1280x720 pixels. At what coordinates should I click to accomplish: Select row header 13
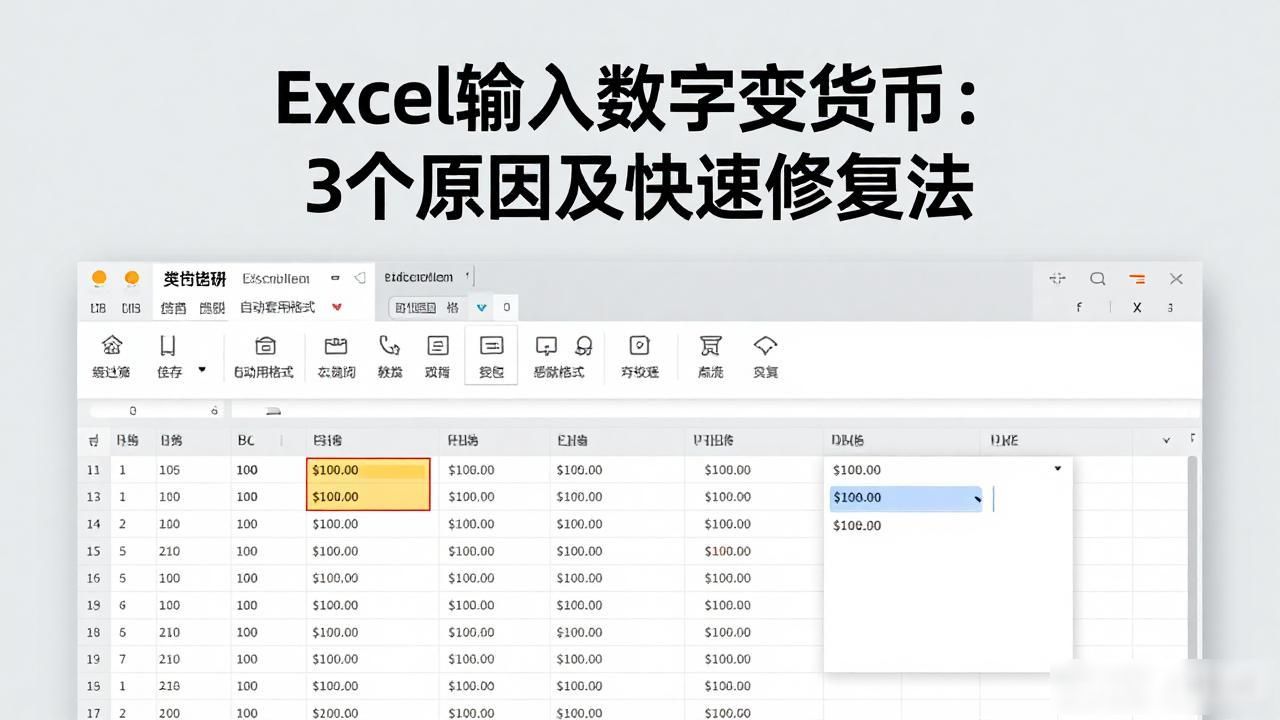[x=93, y=497]
